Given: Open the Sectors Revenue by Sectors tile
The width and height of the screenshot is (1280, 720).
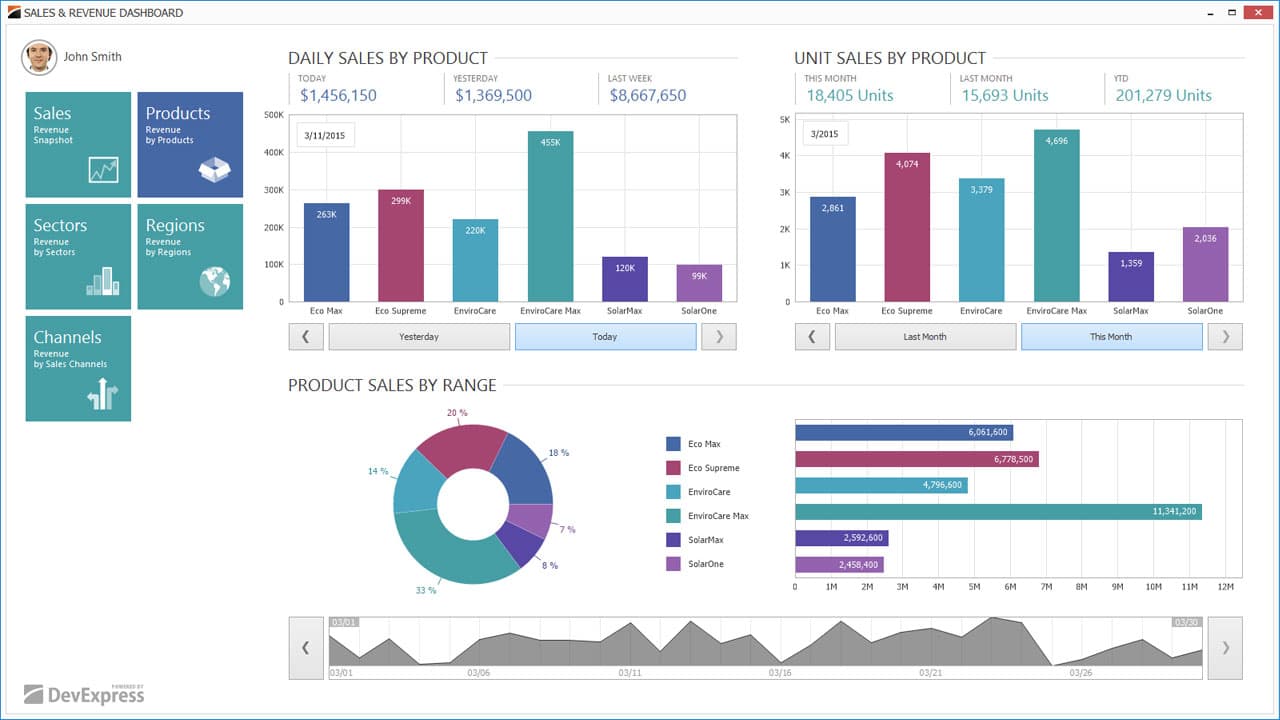Looking at the screenshot, I should 78,256.
